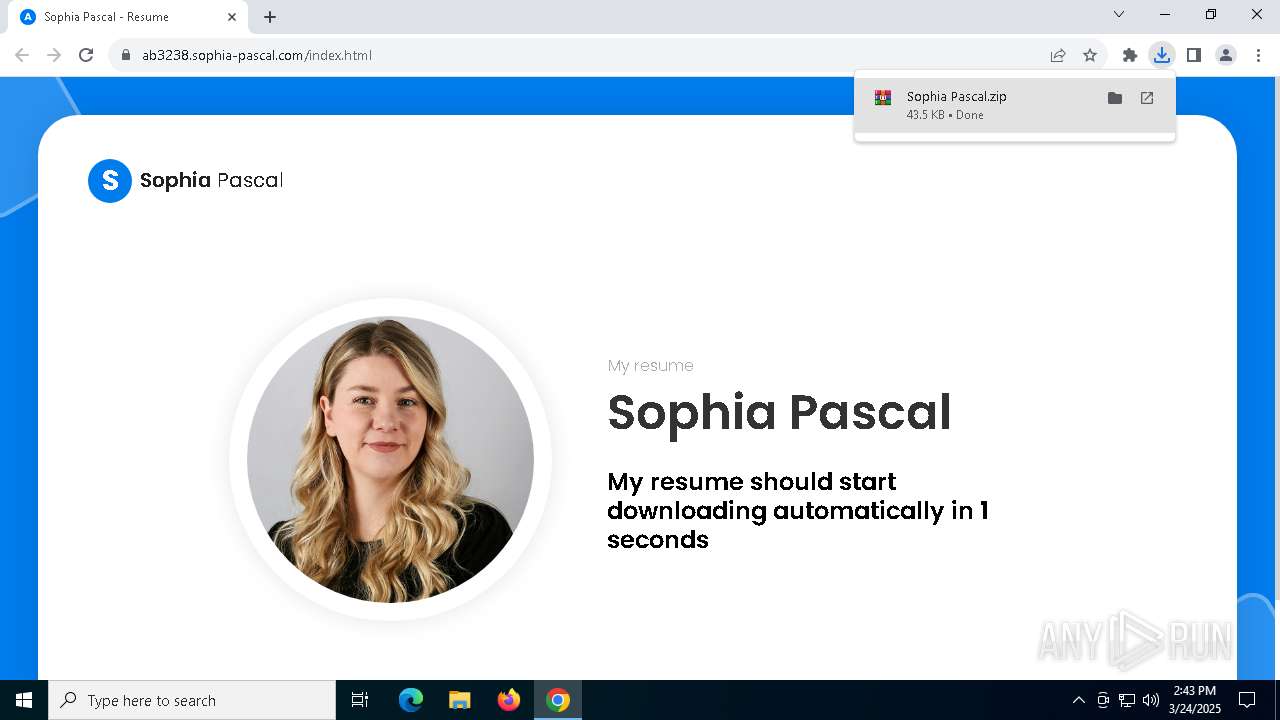Open the side panel icon
Viewport: 1280px width, 720px height.
pos(1193,55)
